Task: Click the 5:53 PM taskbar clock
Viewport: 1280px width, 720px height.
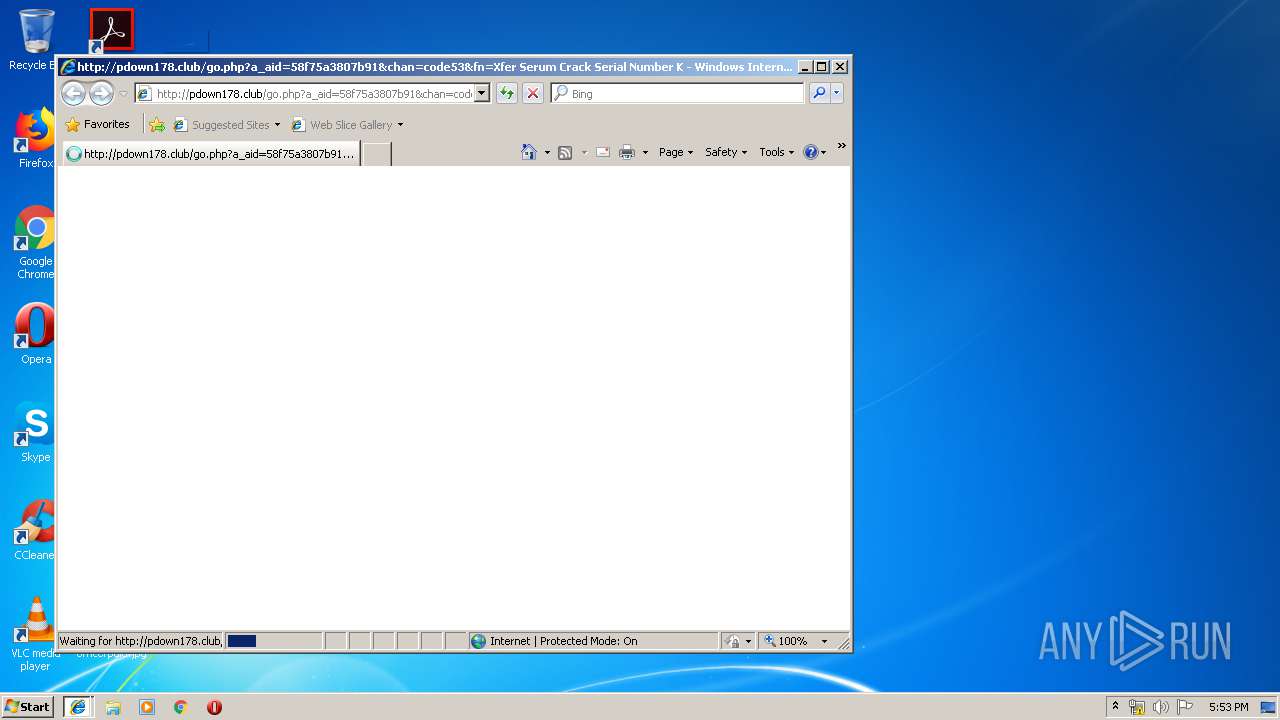Action: click(x=1228, y=707)
